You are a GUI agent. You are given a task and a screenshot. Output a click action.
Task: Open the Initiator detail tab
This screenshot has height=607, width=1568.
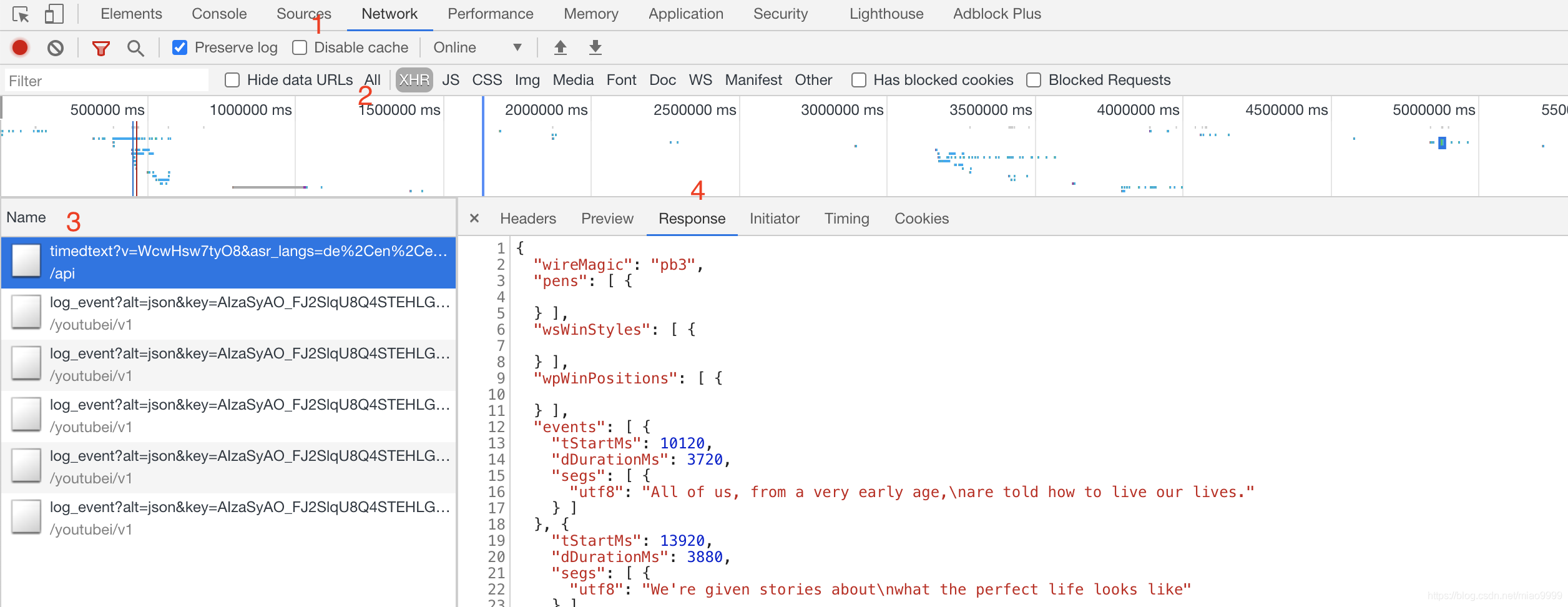775,219
